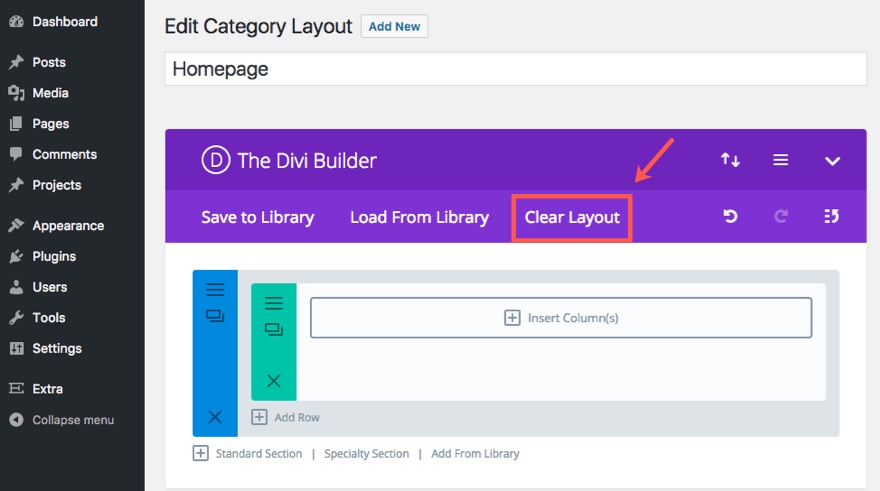Image resolution: width=880 pixels, height=491 pixels.
Task: Open green row settings hamburger icon
Action: tap(274, 303)
